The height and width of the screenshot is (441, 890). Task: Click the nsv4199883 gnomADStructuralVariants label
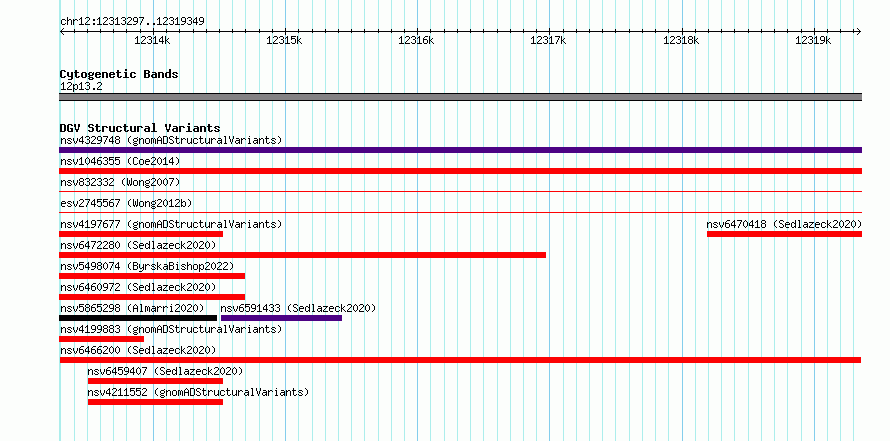click(x=171, y=329)
